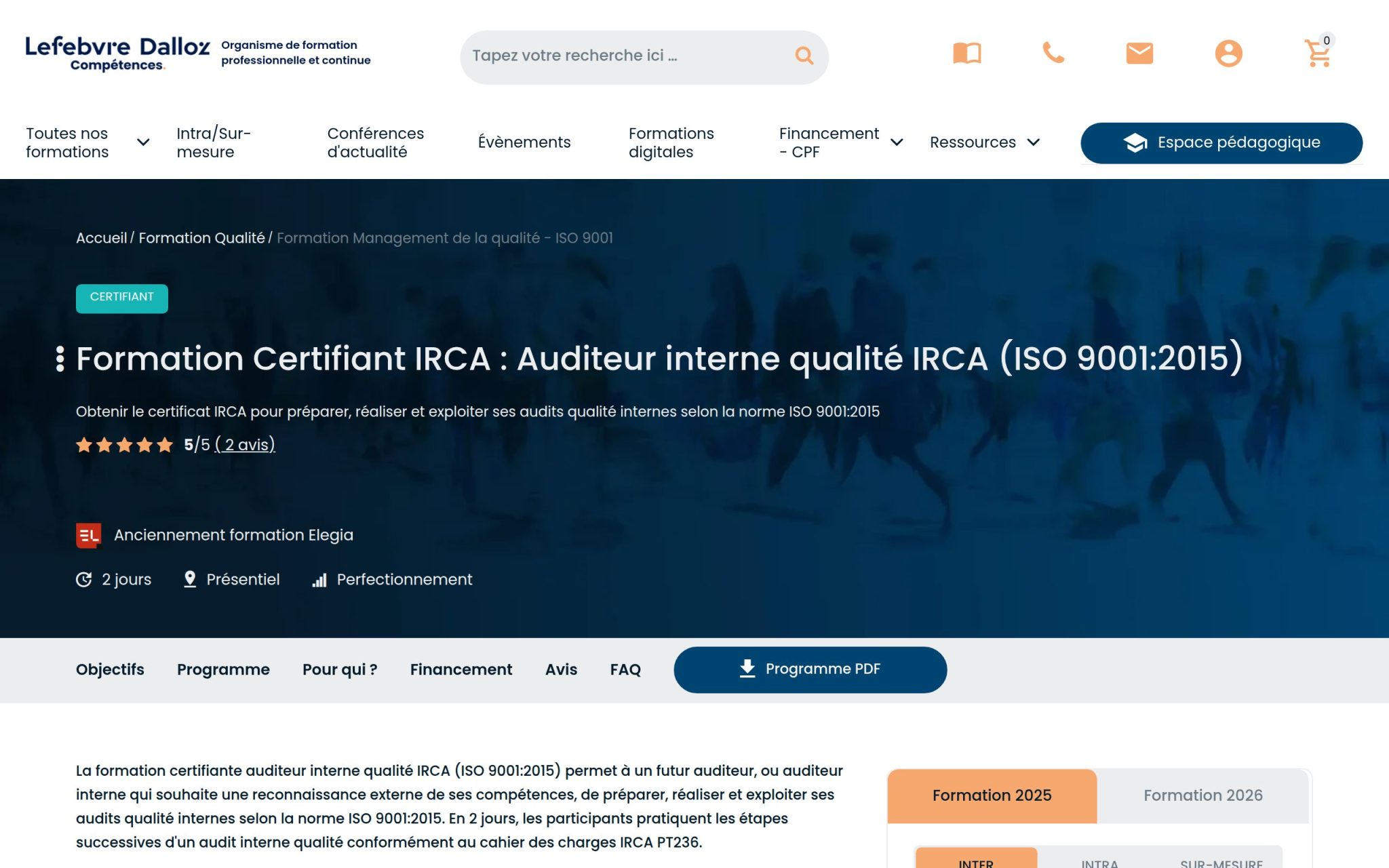Viewport: 1389px width, 868px height.
Task: Click the Lefebvre Dalloz Compétences logo
Action: (117, 54)
